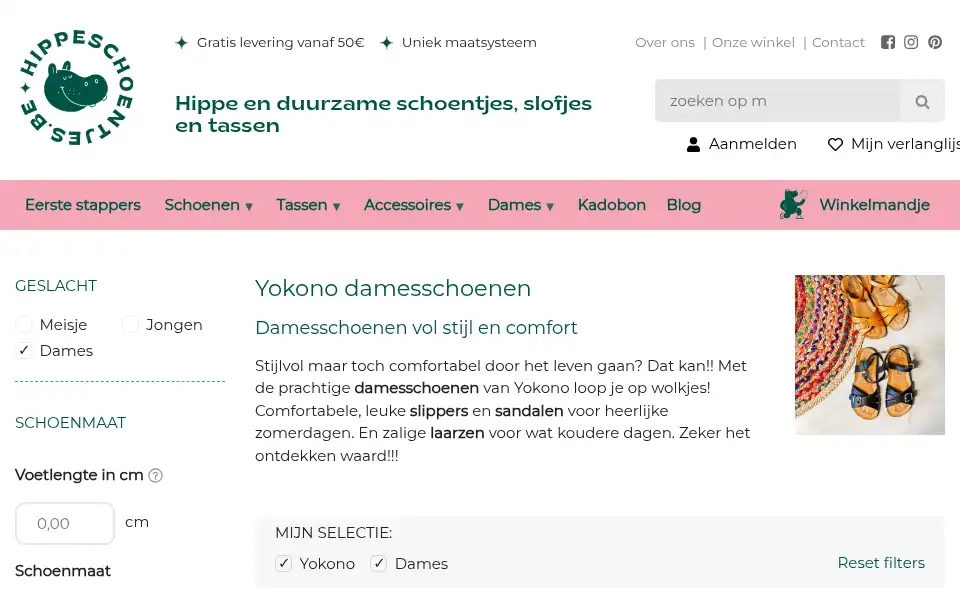Remove the Dames filter in Mijn selectie
Image resolution: width=960 pixels, height=600 pixels.
378,563
